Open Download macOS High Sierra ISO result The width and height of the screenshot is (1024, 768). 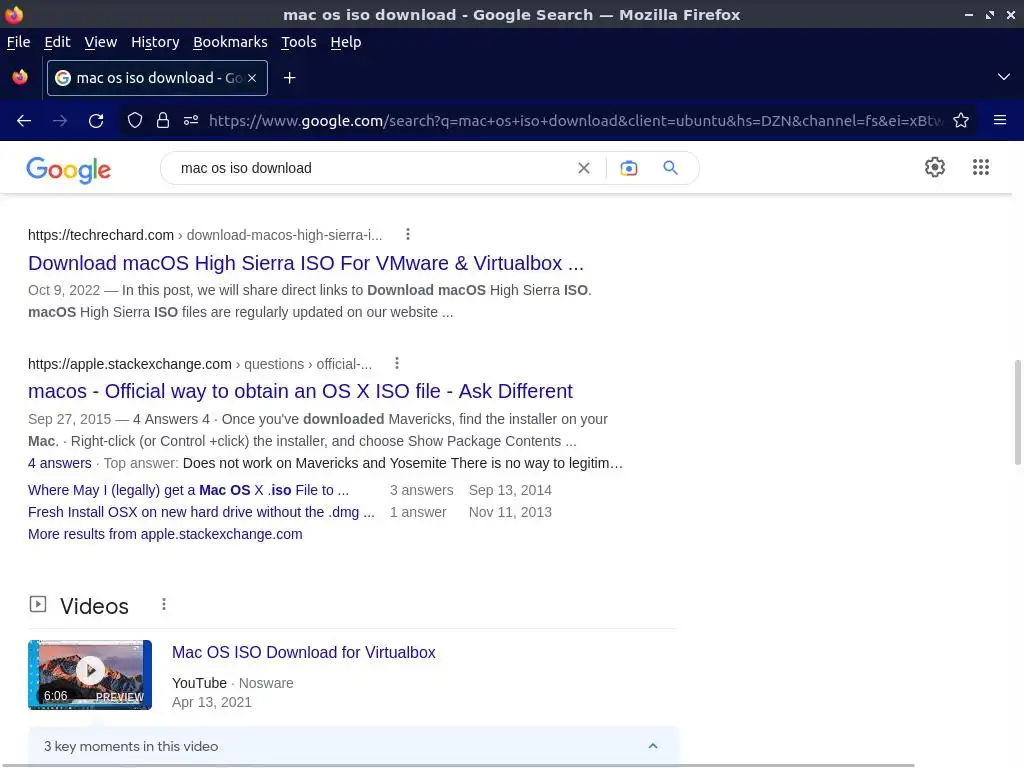pyautogui.click(x=306, y=263)
